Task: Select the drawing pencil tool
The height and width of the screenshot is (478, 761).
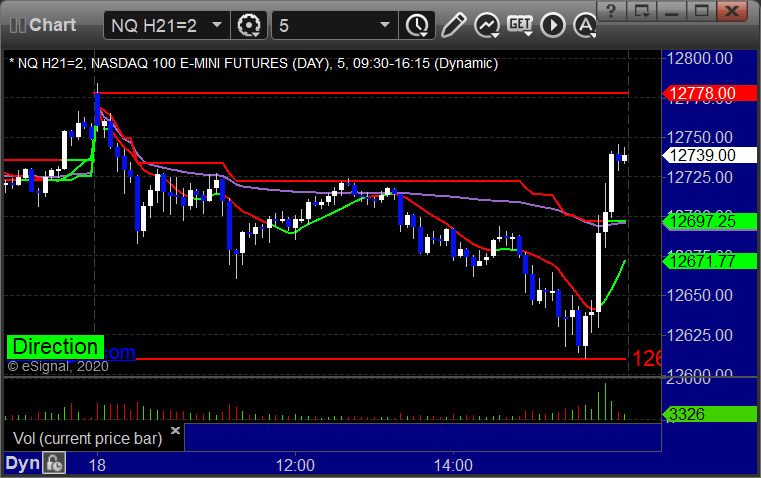Action: 454,25
